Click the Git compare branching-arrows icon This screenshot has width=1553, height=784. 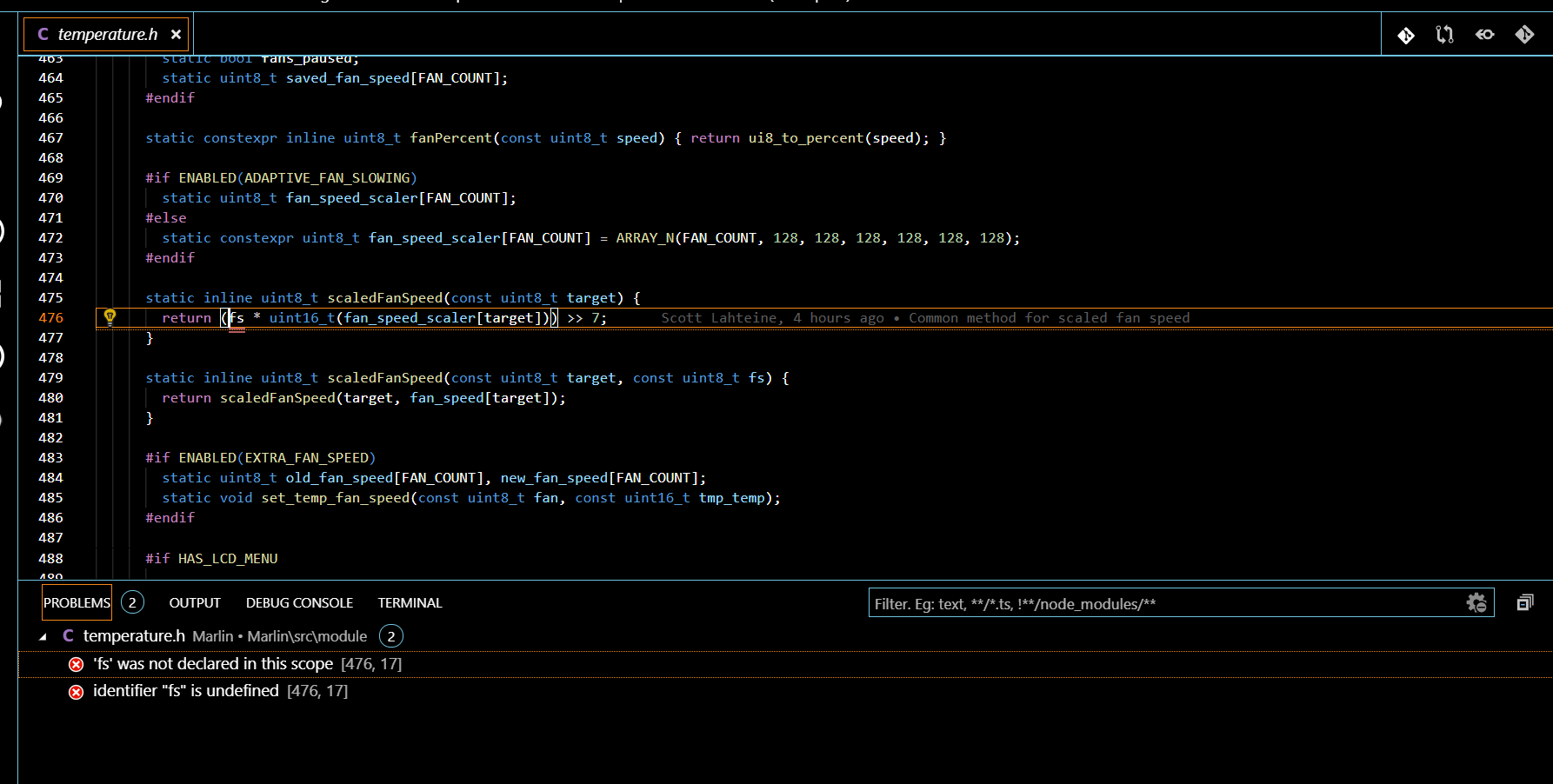[1445, 35]
